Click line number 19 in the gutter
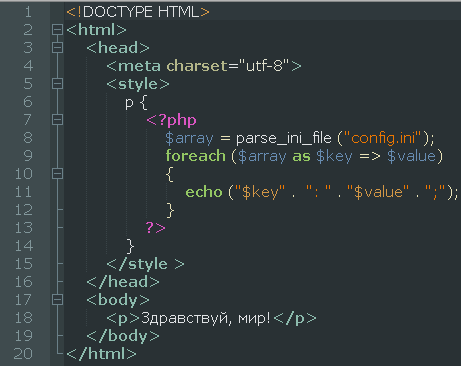The image size is (461, 366). point(23,336)
